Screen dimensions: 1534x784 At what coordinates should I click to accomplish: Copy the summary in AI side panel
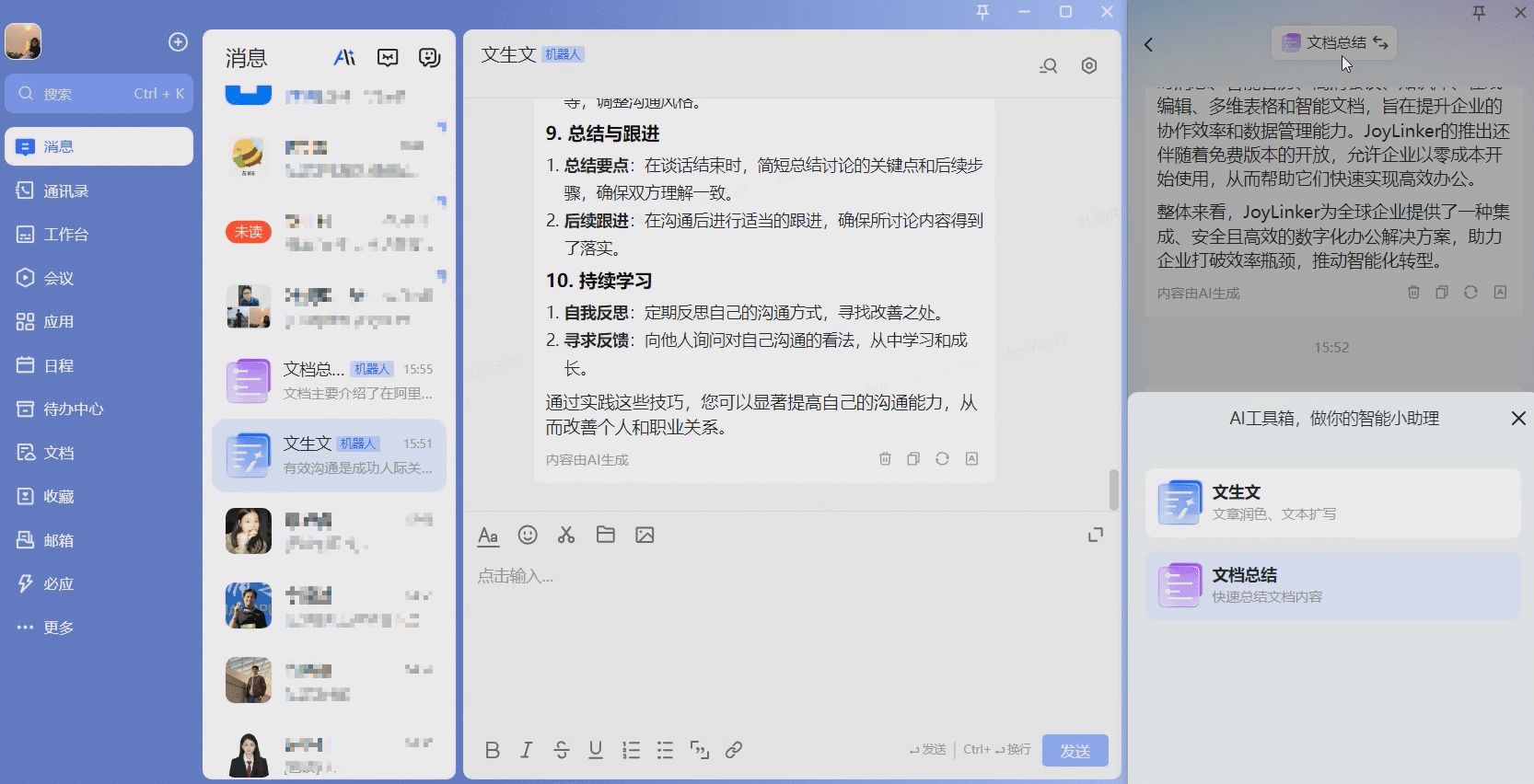[1442, 292]
